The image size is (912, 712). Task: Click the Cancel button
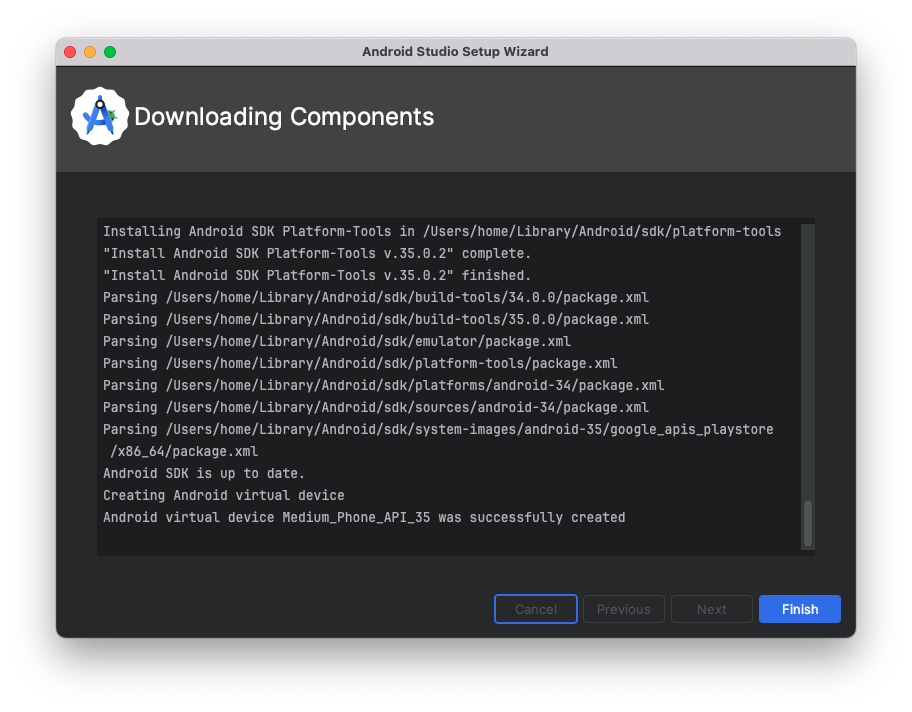536,609
